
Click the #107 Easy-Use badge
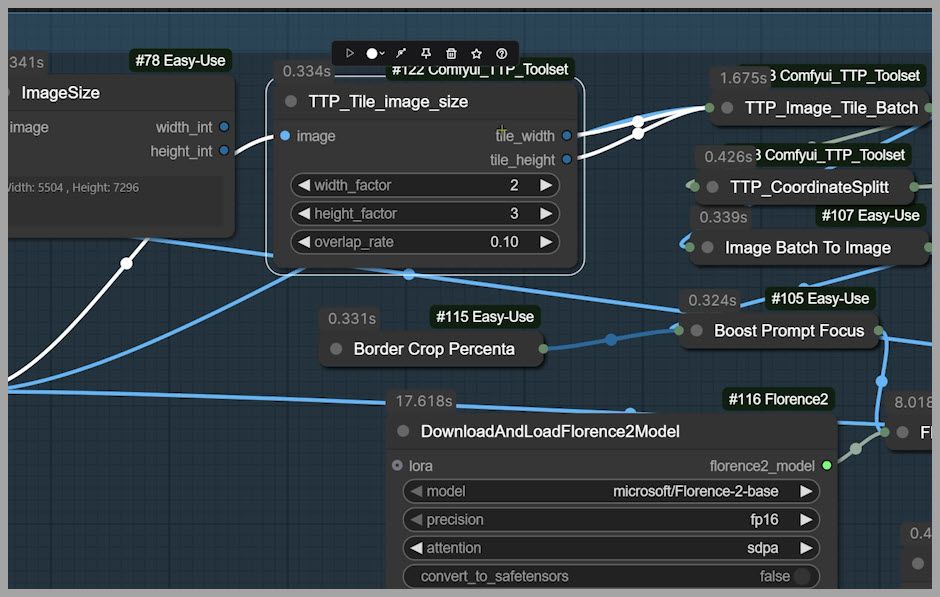point(870,215)
